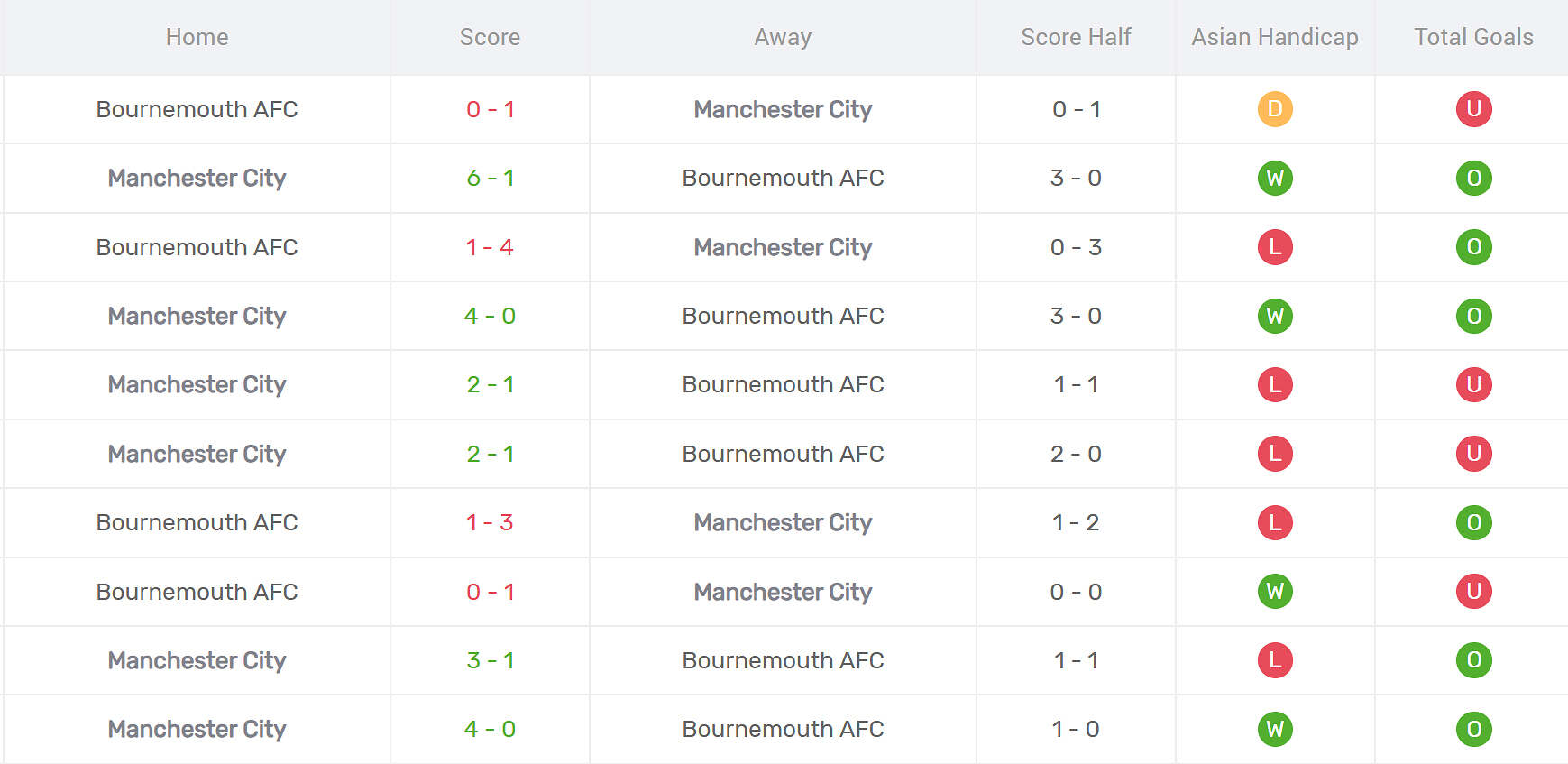Click the orange D Asian Handicap badge

point(1274,109)
